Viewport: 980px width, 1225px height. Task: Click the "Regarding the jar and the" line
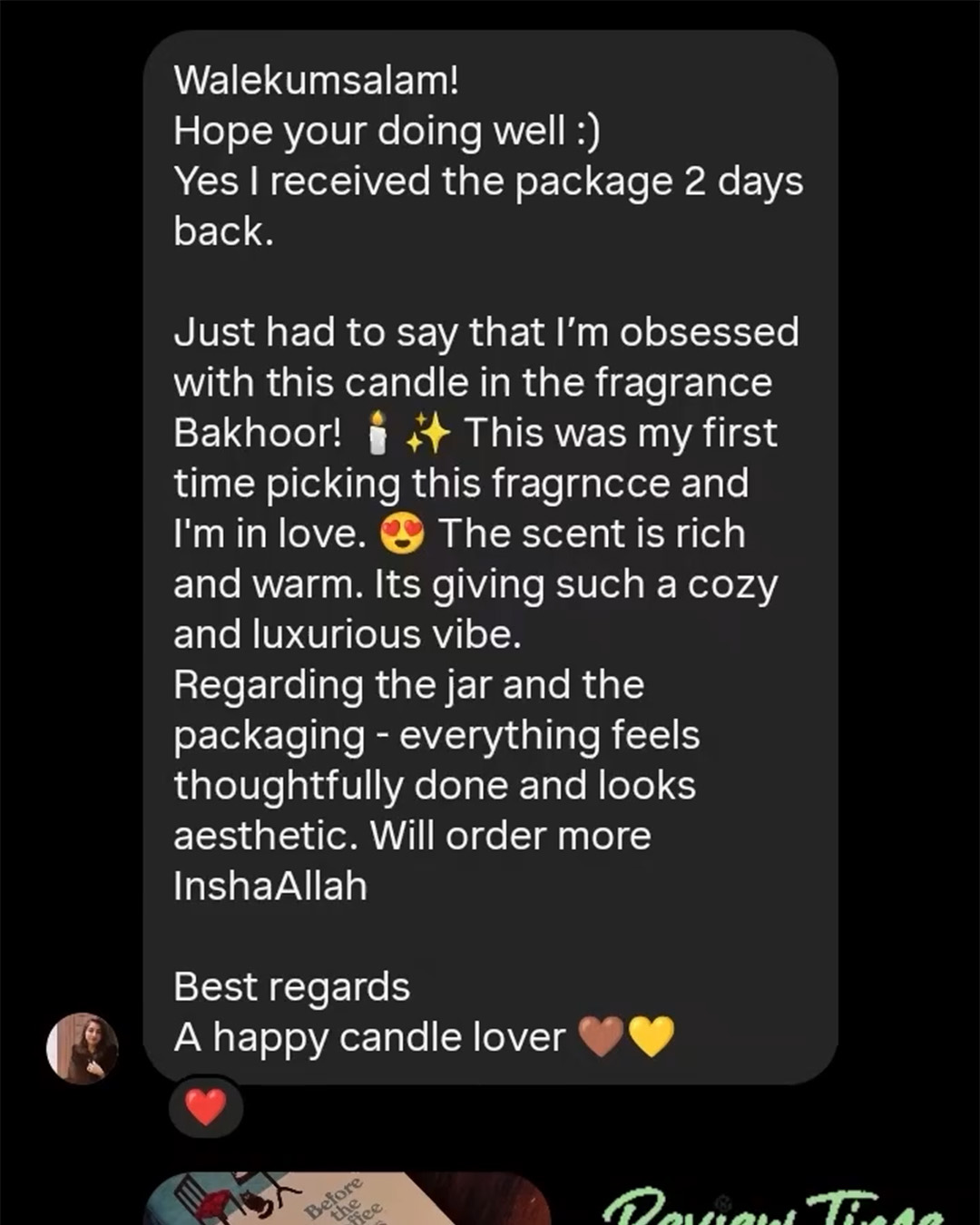click(x=409, y=685)
